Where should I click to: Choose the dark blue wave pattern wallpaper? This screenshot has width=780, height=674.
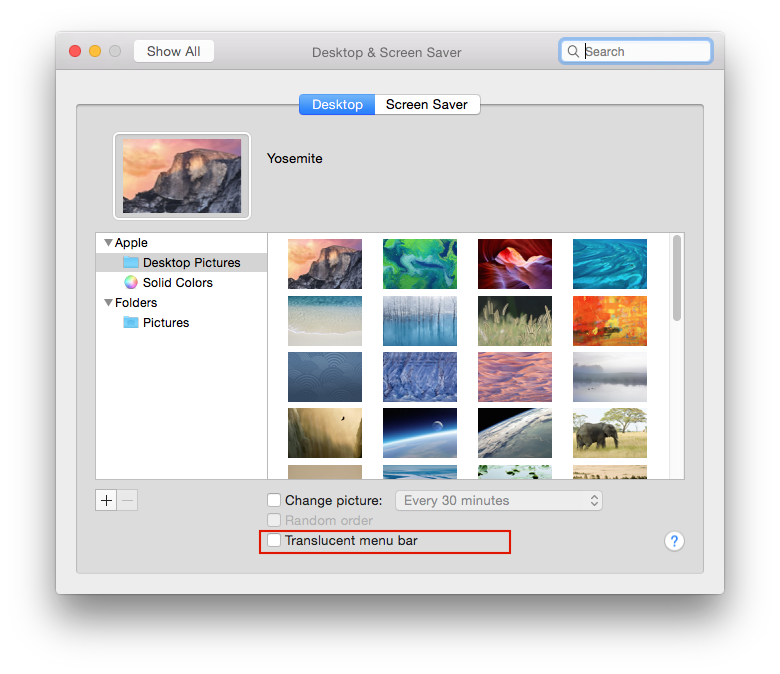click(325, 377)
